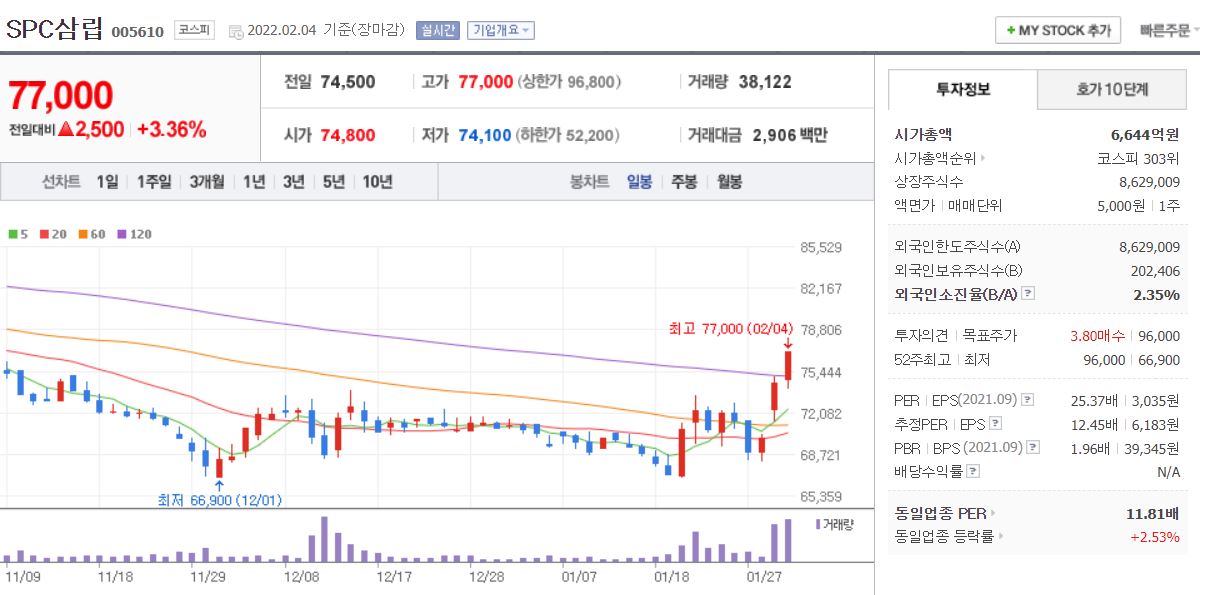Click the arrow icon after 동일업종 PER
This screenshot has height=595, width=1213.
(992, 513)
